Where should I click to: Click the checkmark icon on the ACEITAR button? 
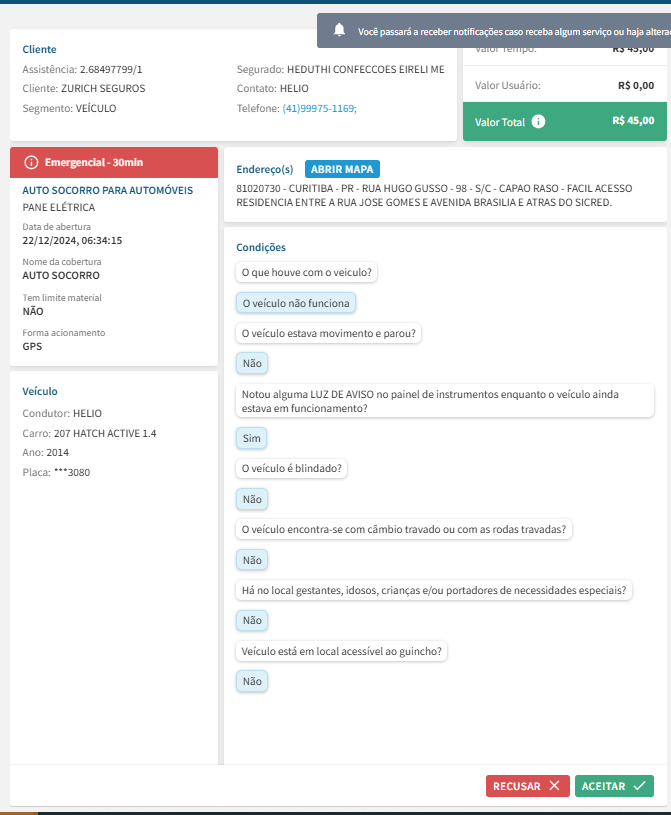pyautogui.click(x=638, y=786)
